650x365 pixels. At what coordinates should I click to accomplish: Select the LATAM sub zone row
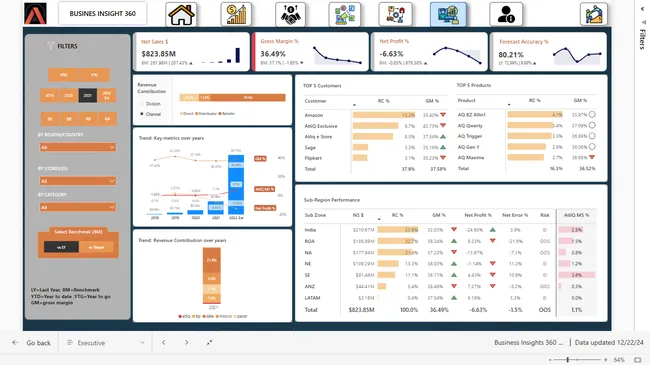[x=450, y=298]
